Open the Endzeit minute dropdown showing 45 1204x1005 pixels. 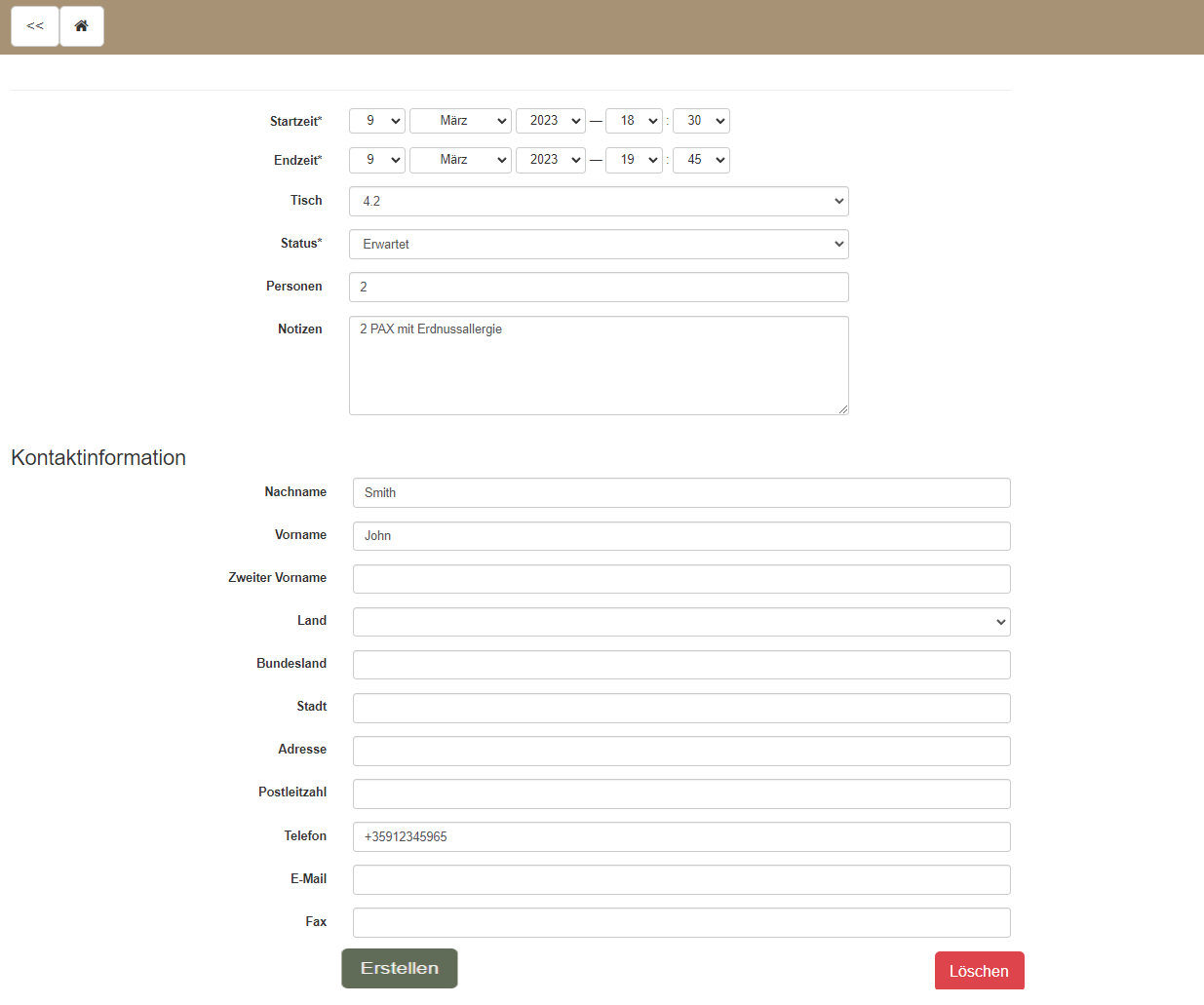tap(701, 160)
